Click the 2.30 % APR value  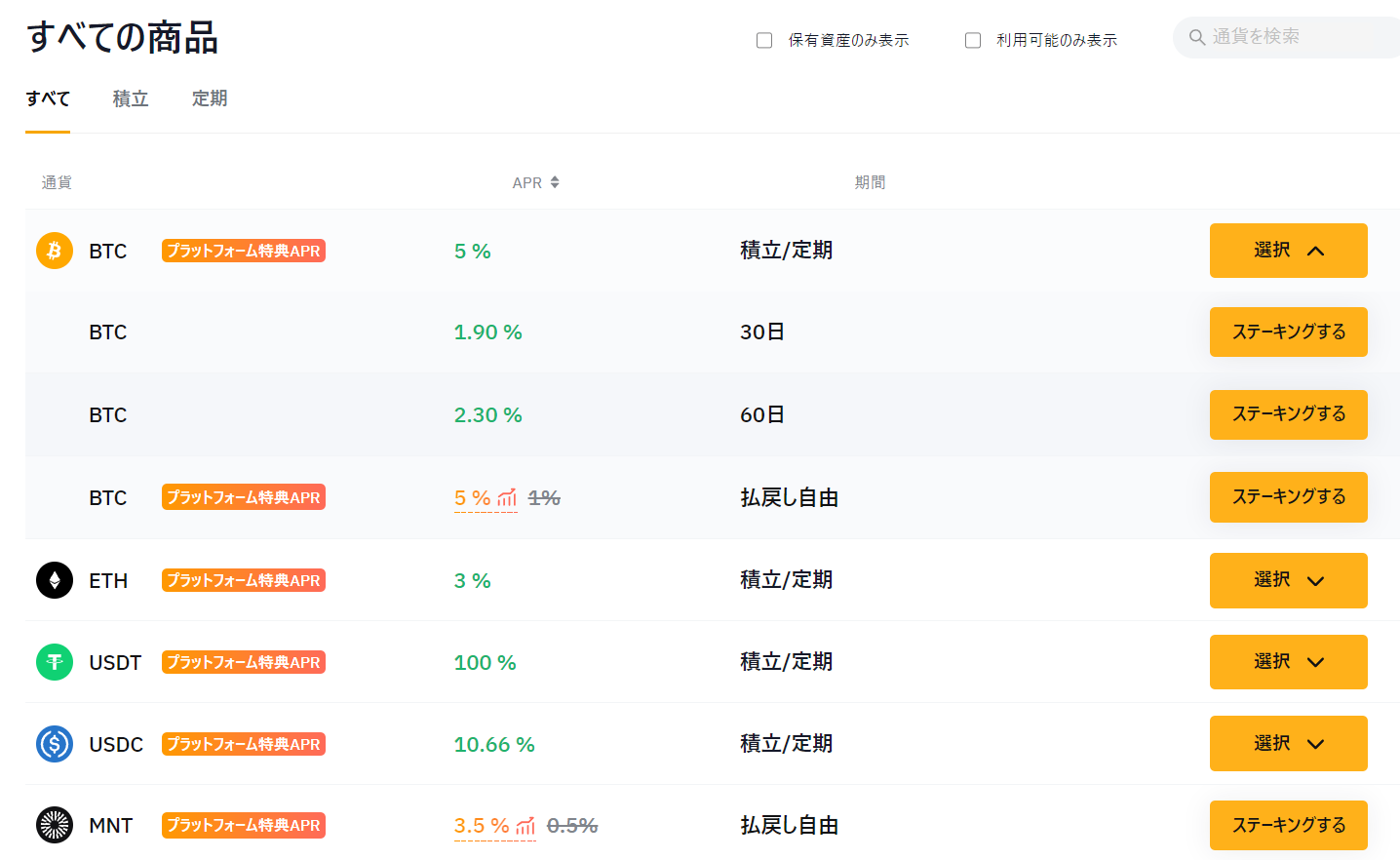[x=488, y=415]
